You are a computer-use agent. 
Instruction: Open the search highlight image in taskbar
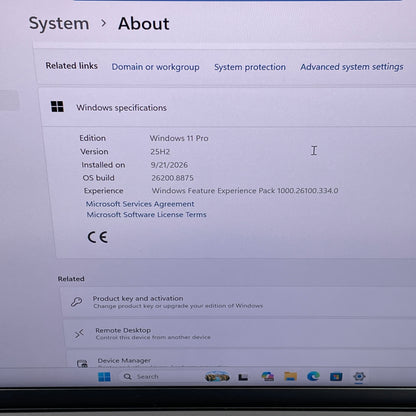tap(217, 377)
